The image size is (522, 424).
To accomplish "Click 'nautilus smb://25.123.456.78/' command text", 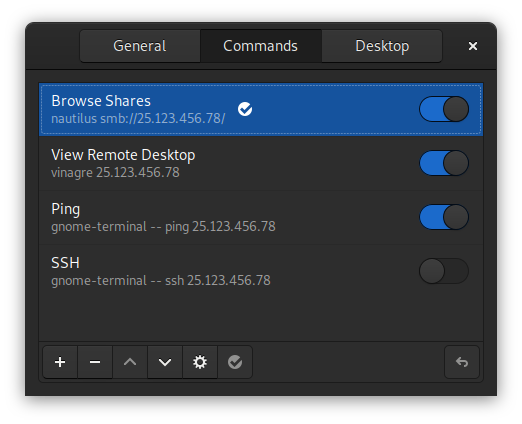I will click(138, 119).
